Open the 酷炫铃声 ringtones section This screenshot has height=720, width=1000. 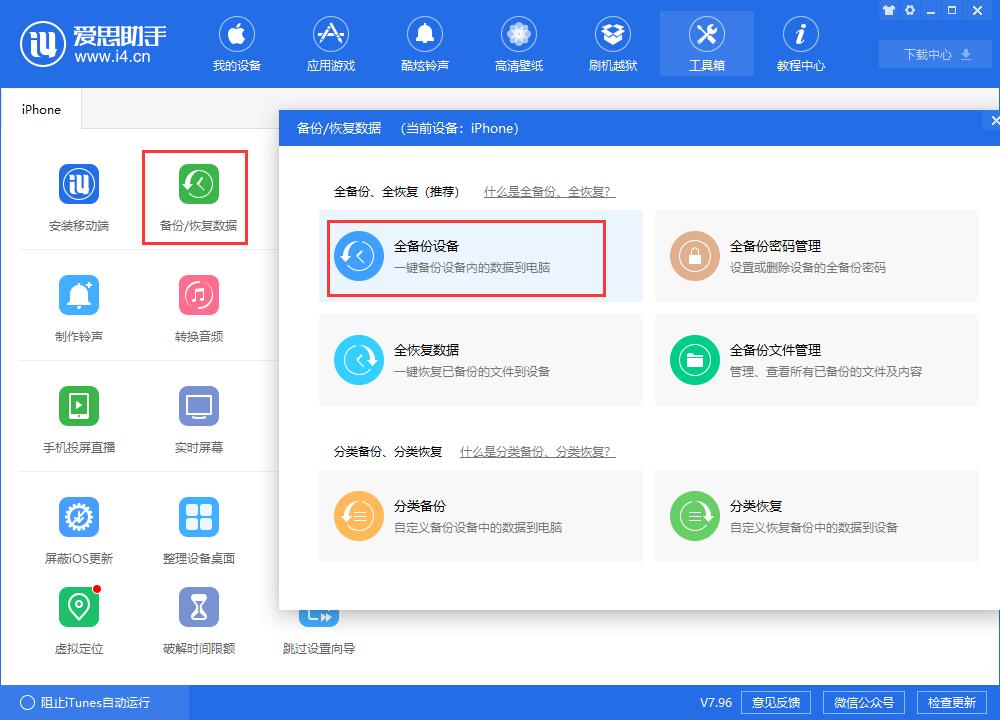(425, 43)
